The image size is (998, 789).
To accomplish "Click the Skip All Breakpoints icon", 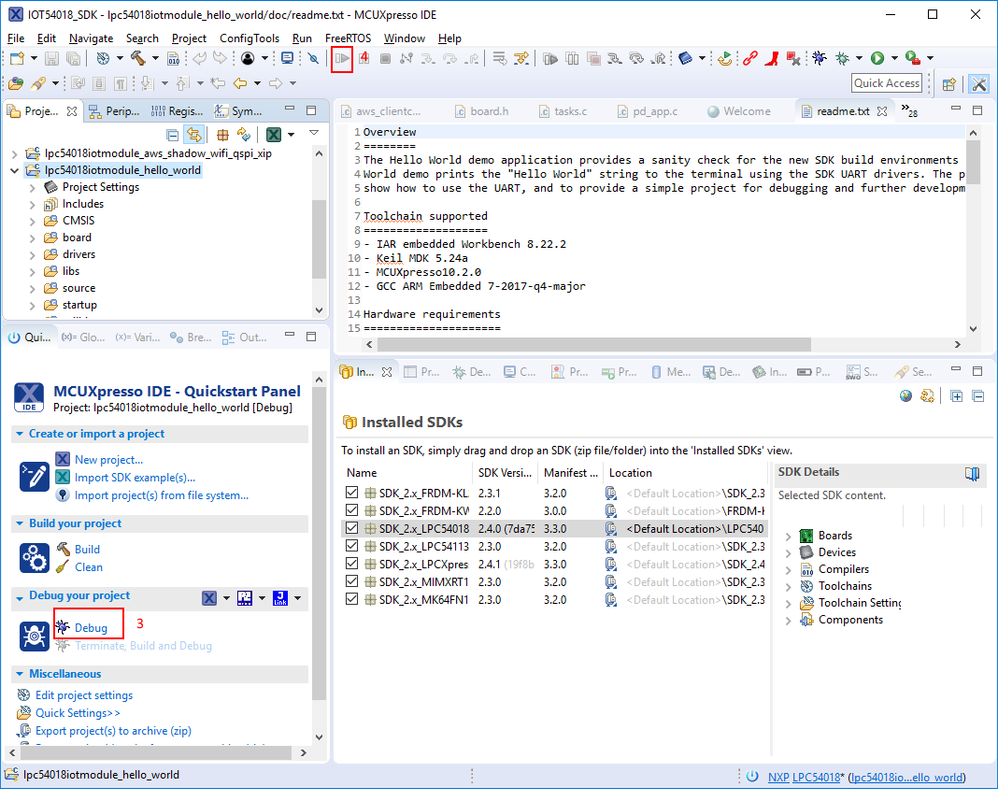I will point(313,59).
